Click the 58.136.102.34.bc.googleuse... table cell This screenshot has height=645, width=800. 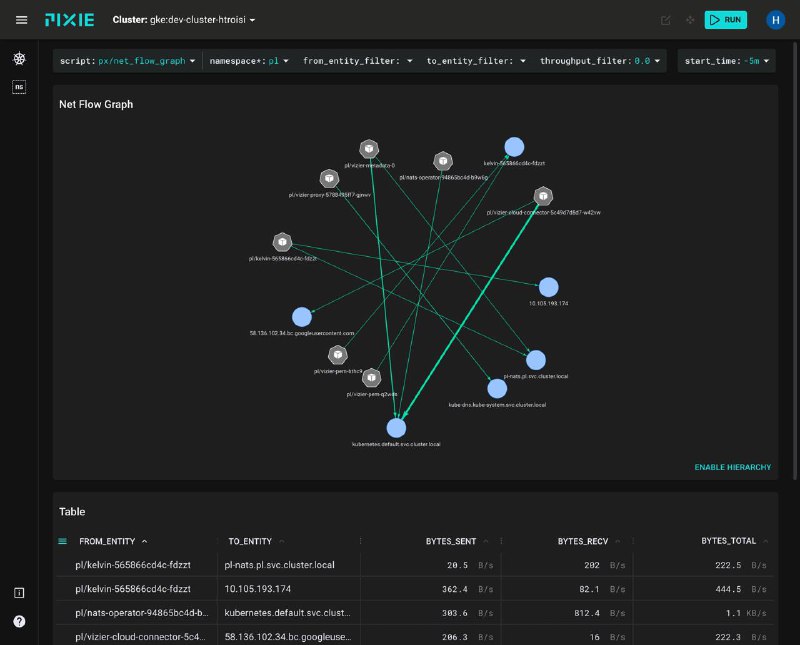(288, 637)
